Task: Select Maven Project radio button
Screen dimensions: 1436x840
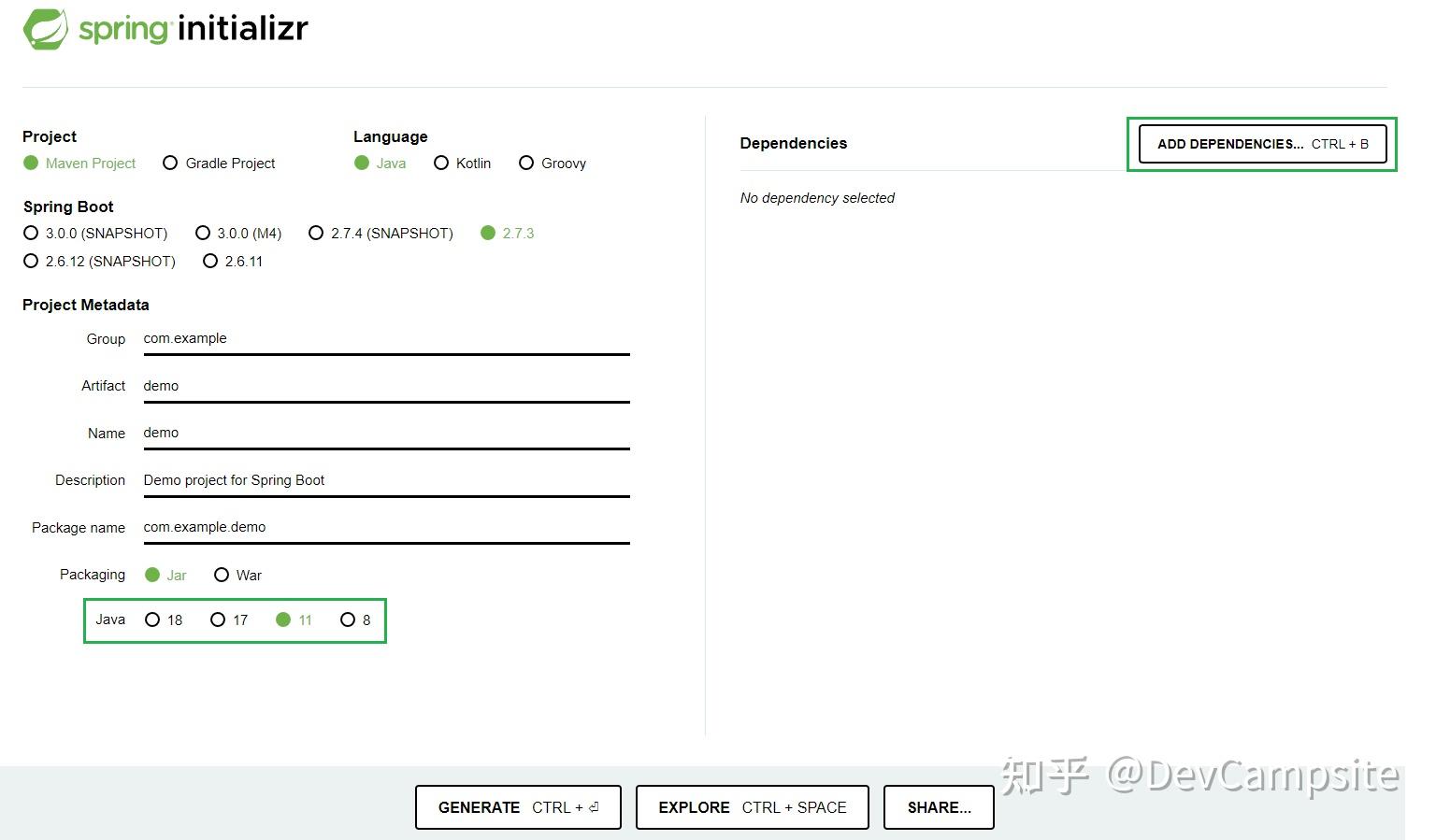Action: click(x=31, y=163)
